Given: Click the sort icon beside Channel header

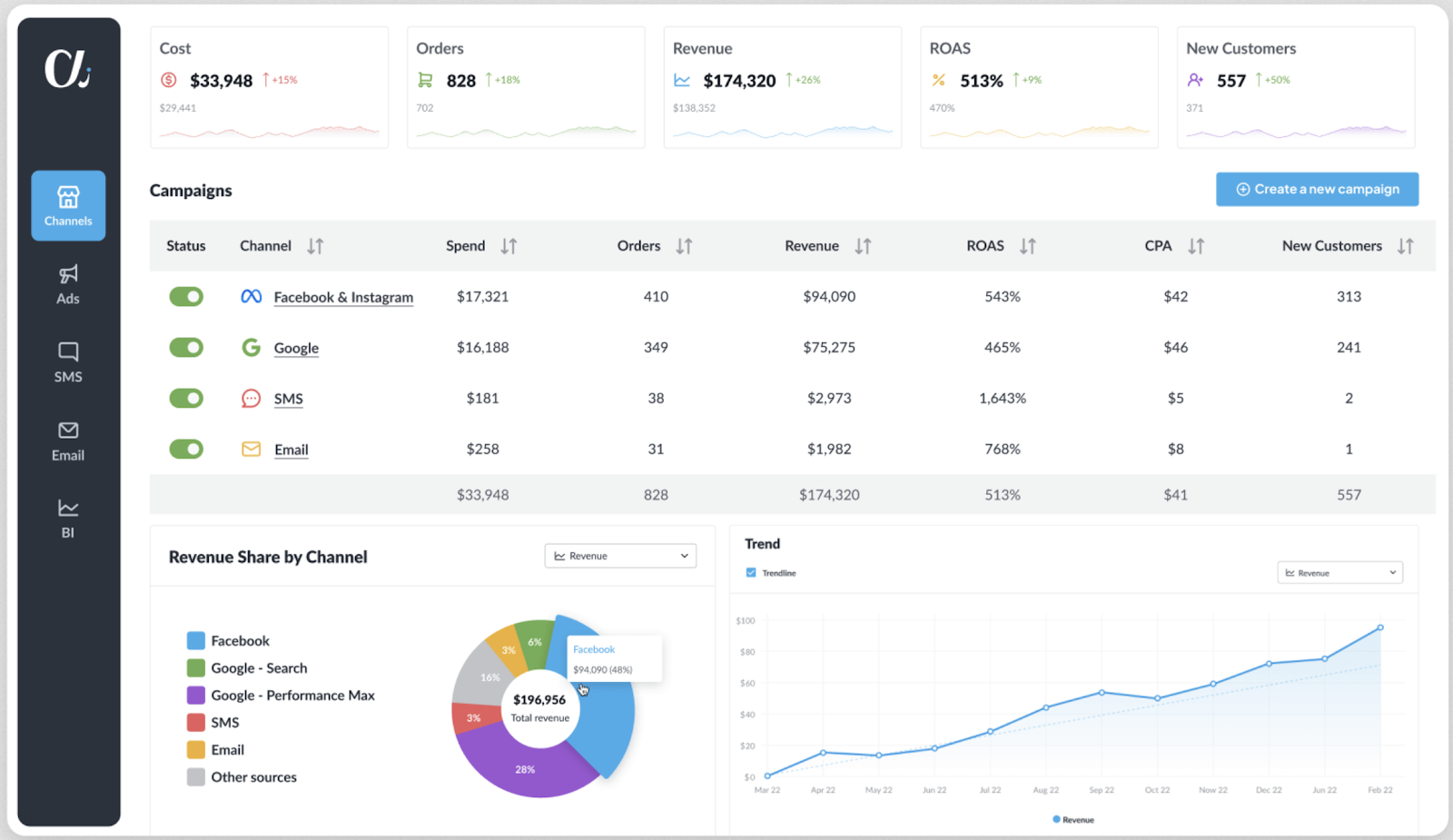Looking at the screenshot, I should tap(315, 246).
